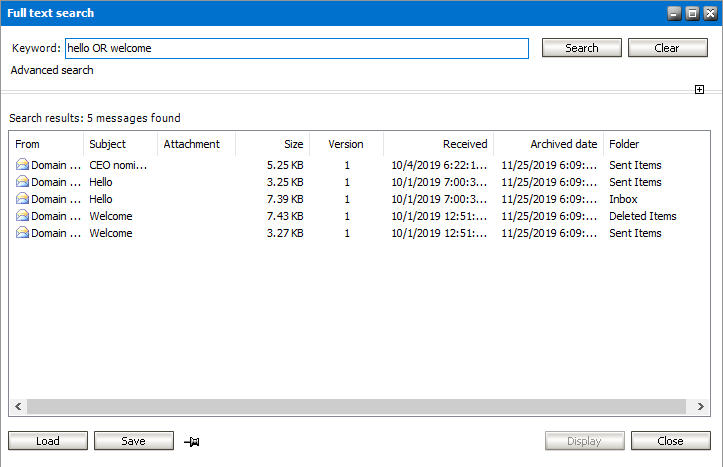The image size is (723, 467).
Task: Sort results by Size column header
Action: pos(273,144)
